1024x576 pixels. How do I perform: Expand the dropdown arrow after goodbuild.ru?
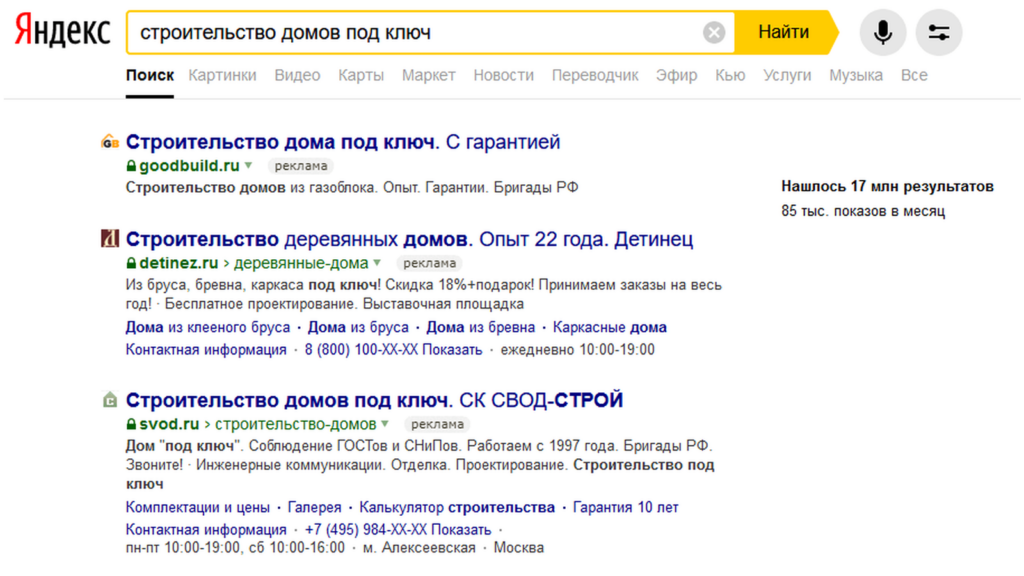pyautogui.click(x=248, y=166)
